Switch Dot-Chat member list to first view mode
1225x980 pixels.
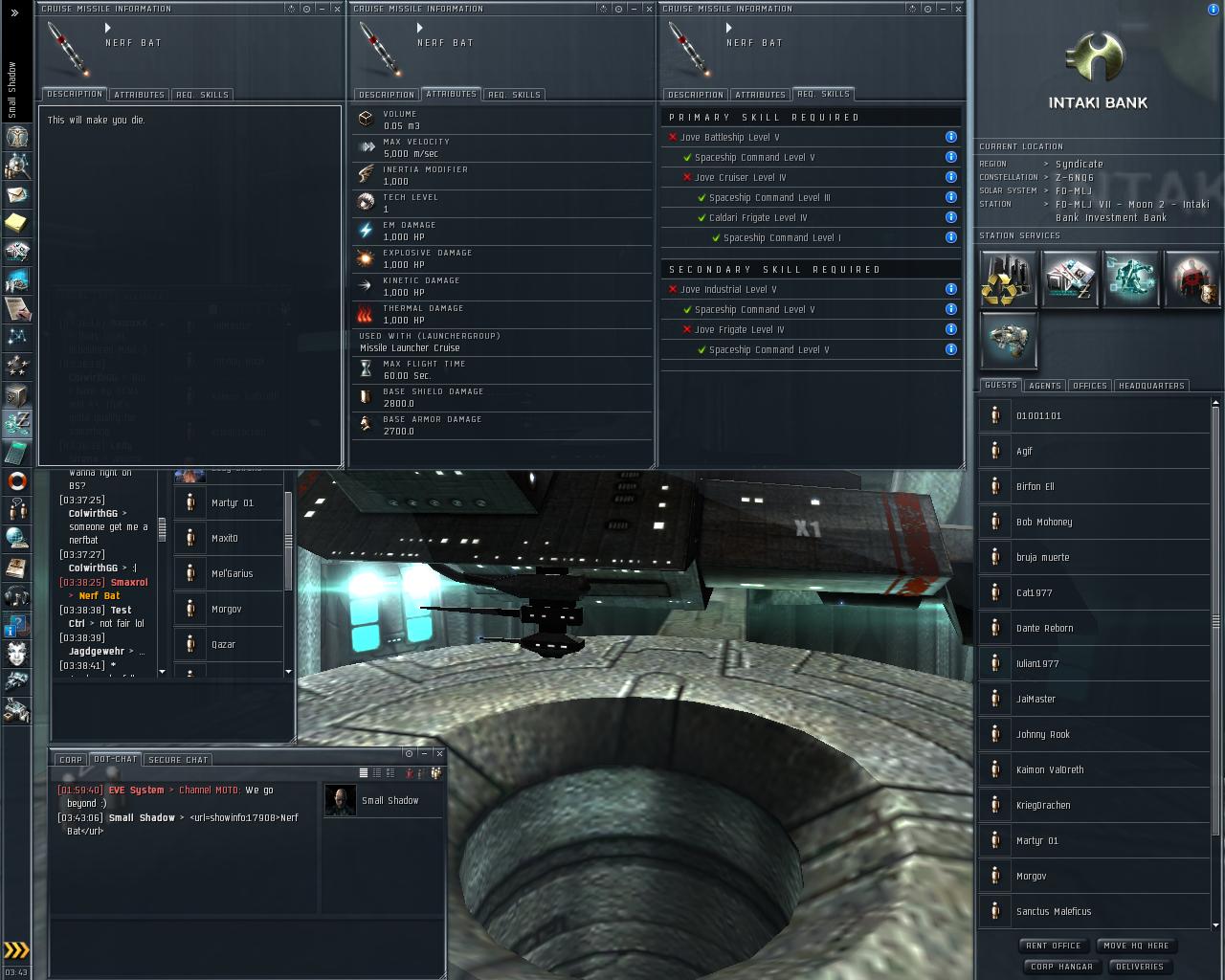tap(364, 773)
